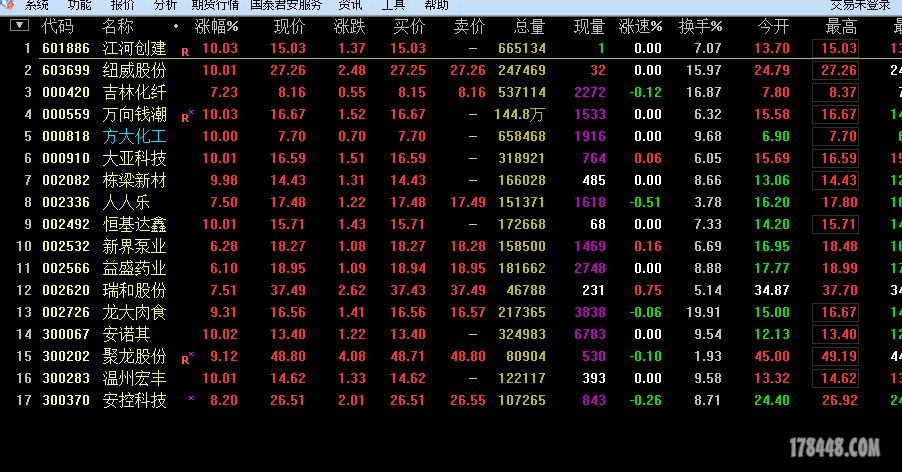This screenshot has height=472, width=902.
Task: Sort by 卖价 column header
Action: [x=469, y=26]
